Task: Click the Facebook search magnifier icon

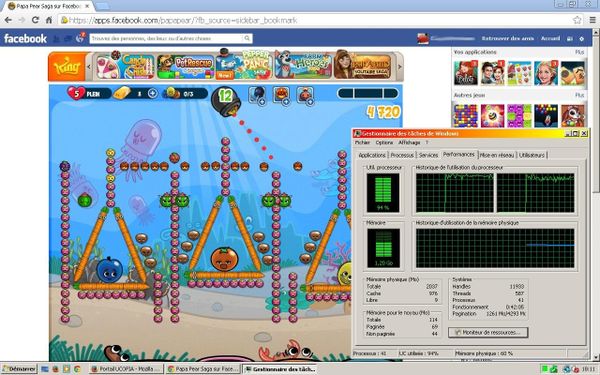Action: pyautogui.click(x=247, y=39)
